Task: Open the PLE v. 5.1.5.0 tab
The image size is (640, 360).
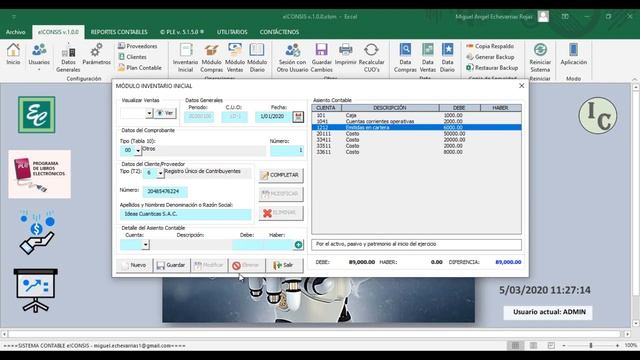Action: (182, 32)
